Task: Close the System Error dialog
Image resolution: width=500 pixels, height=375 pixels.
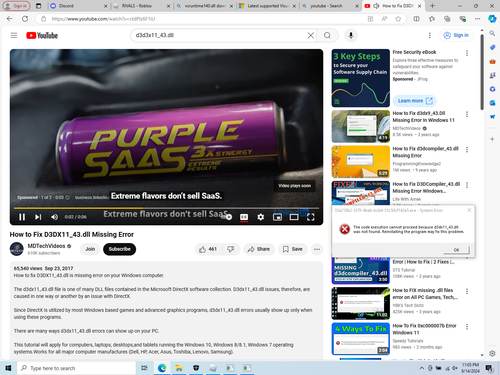Action: (x=469, y=210)
